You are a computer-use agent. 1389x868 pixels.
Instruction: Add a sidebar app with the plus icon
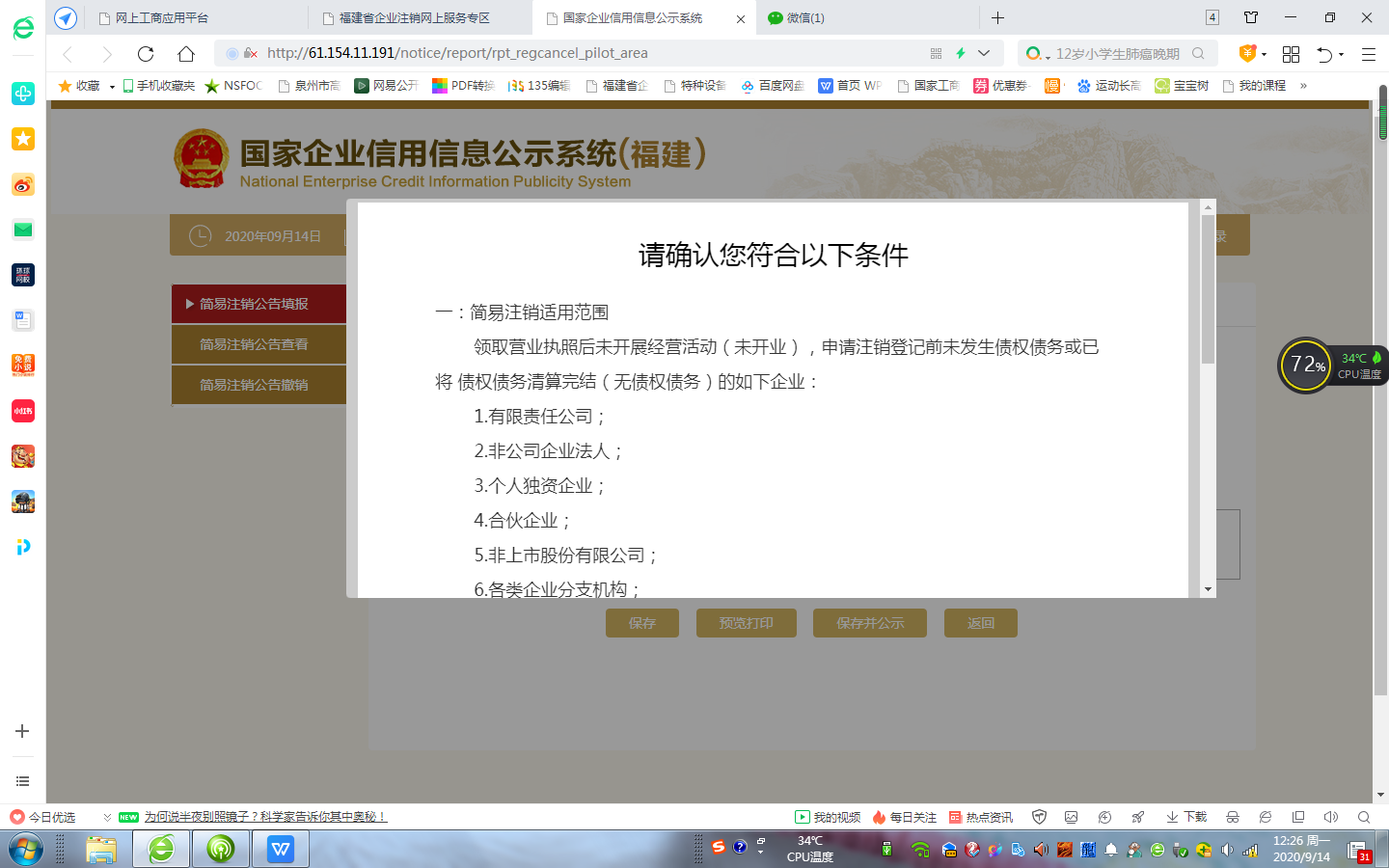[22, 731]
